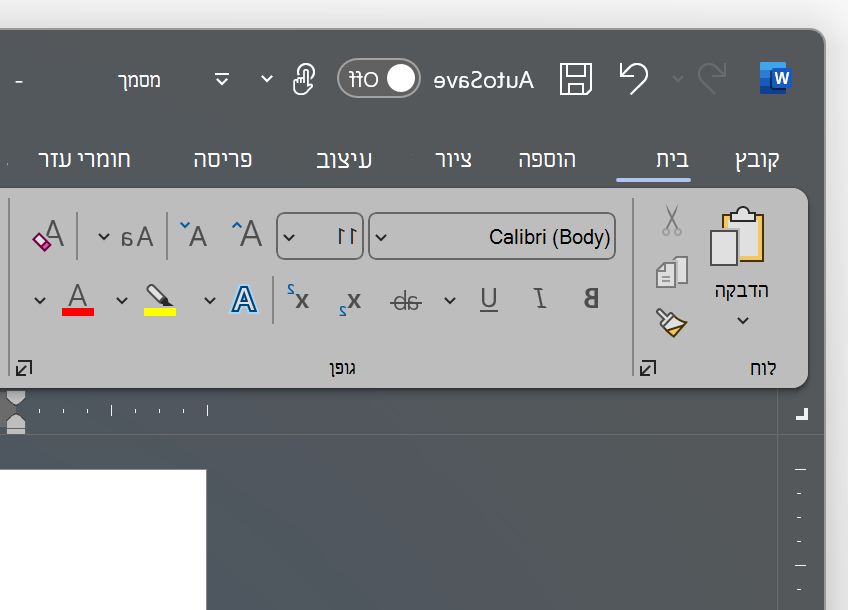Open the ציור (Draw) tab
Screen dimensions: 848x610
(x=453, y=160)
